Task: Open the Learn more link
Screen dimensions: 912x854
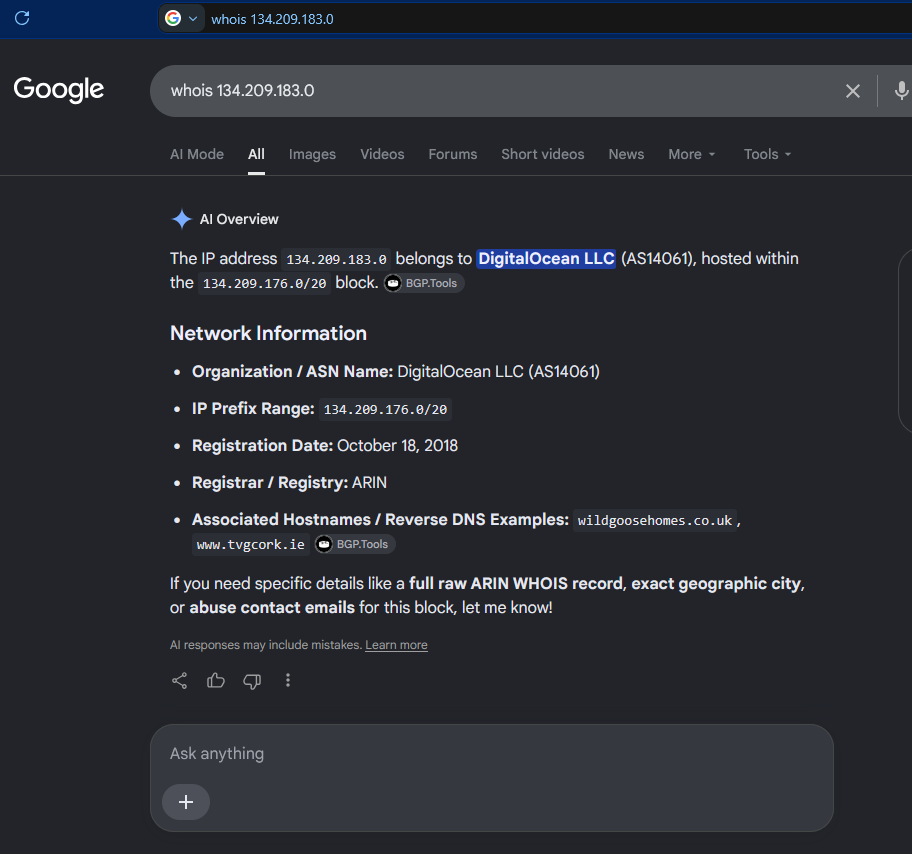Action: 396,645
